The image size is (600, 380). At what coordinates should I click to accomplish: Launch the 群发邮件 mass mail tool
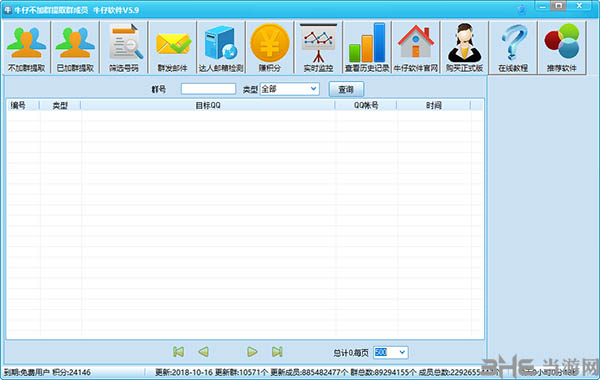tap(172, 47)
